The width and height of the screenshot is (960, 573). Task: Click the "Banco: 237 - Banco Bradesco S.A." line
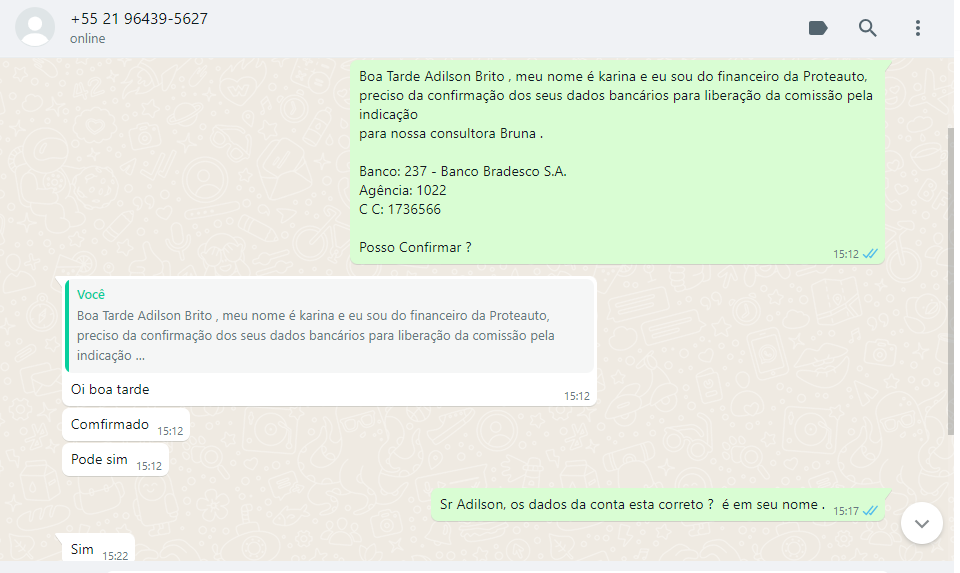pos(462,171)
